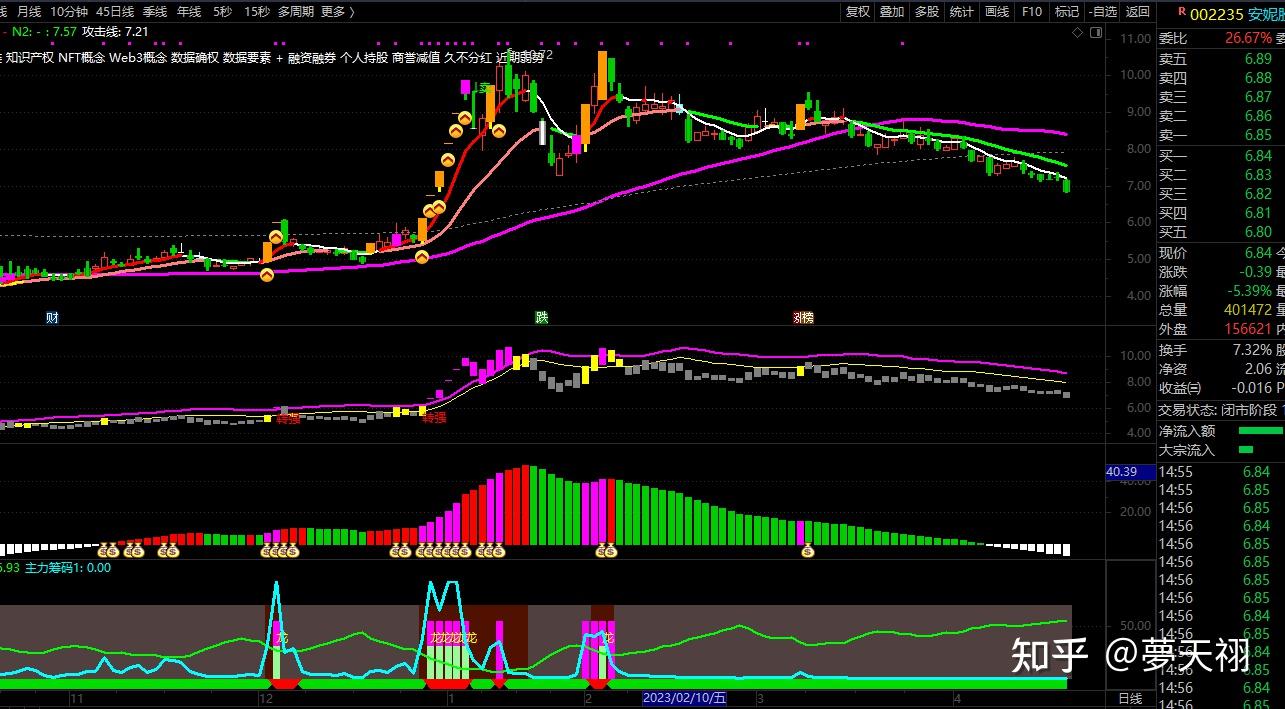Click the 叠加 overlay button
The height and width of the screenshot is (709, 1285).
tap(892, 11)
